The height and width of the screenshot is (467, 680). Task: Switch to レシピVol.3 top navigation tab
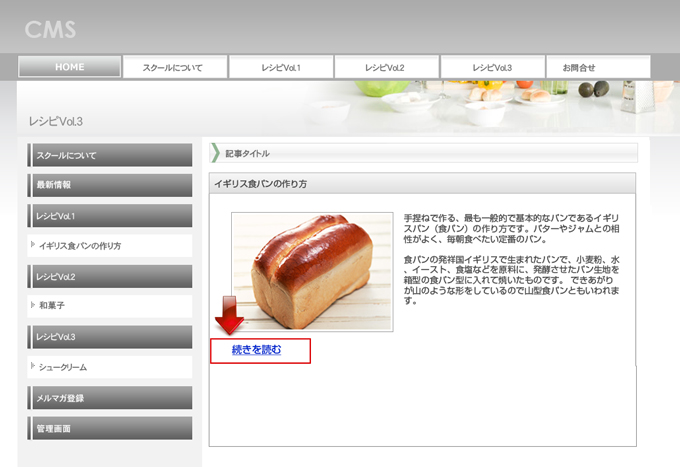[492, 67]
